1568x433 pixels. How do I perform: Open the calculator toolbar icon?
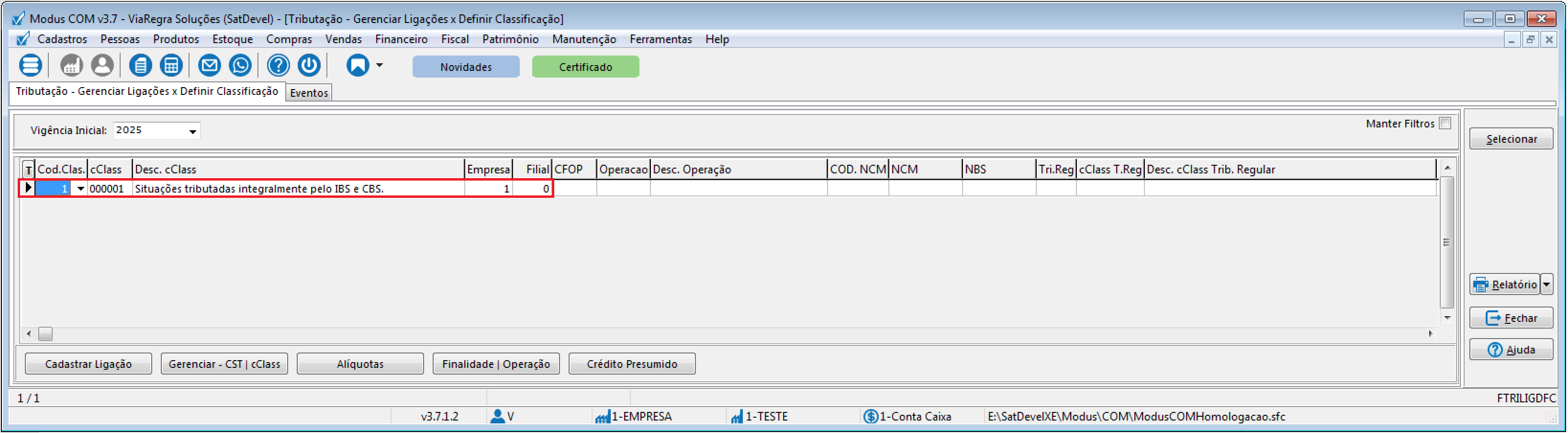click(171, 65)
